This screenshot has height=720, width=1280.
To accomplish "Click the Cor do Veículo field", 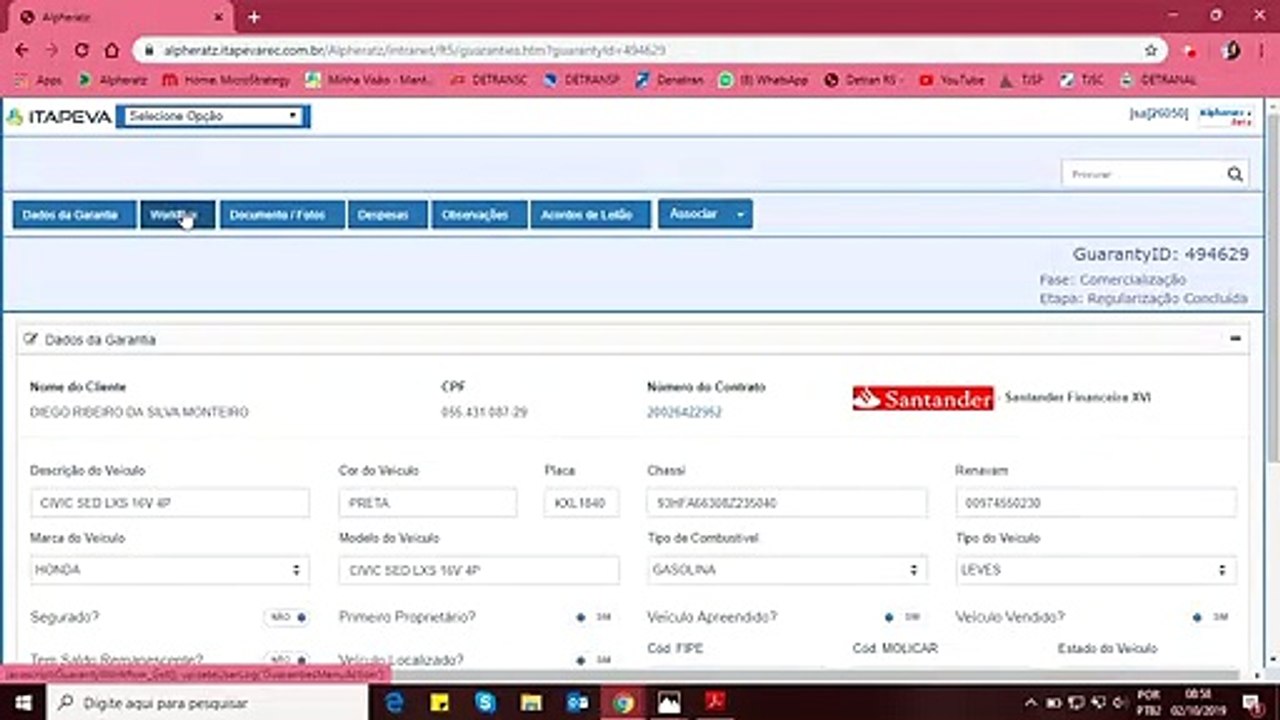I will click(428, 503).
